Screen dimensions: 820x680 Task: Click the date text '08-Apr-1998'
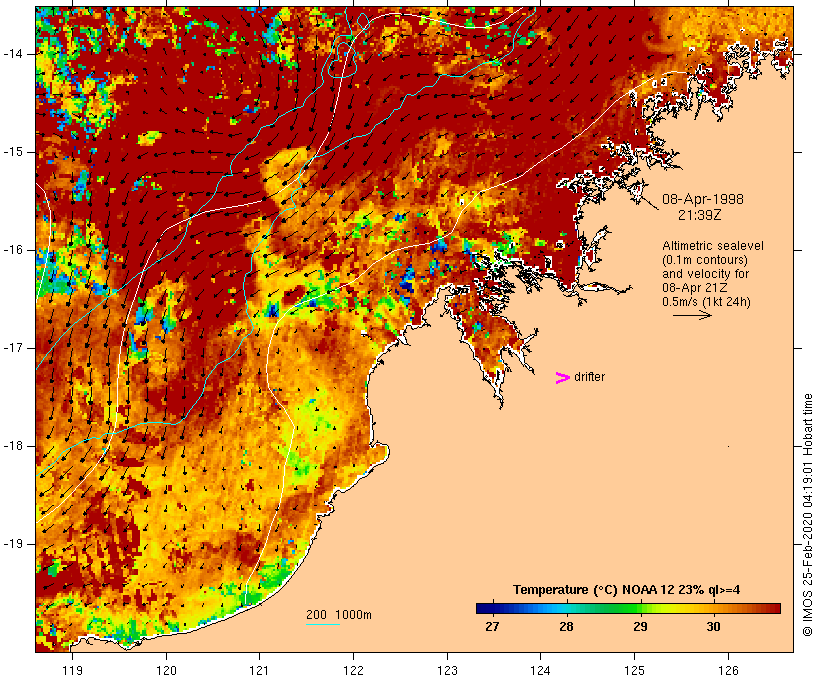coord(703,199)
